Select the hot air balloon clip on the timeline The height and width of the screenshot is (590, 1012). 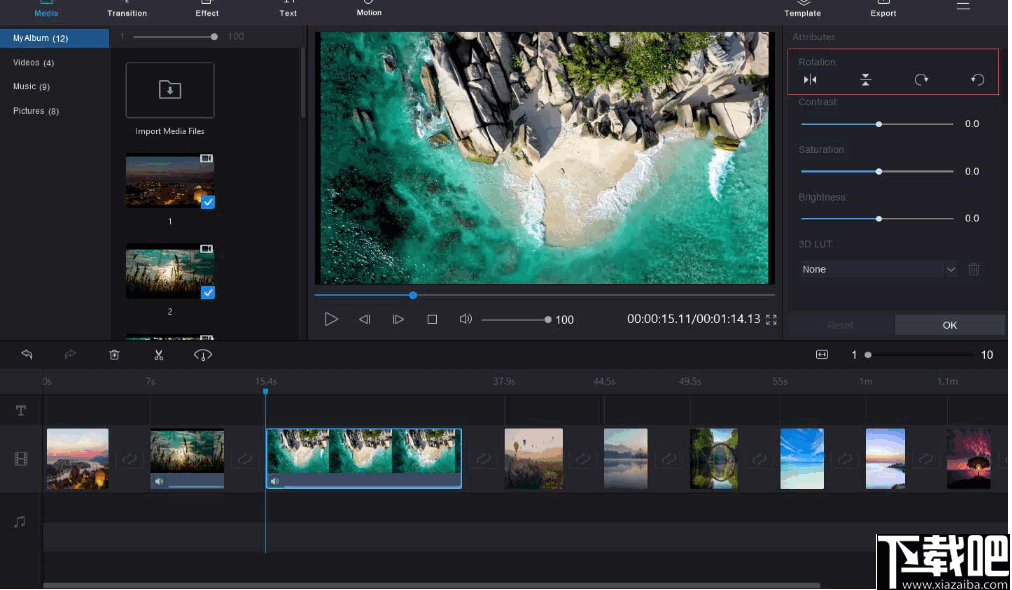534,458
